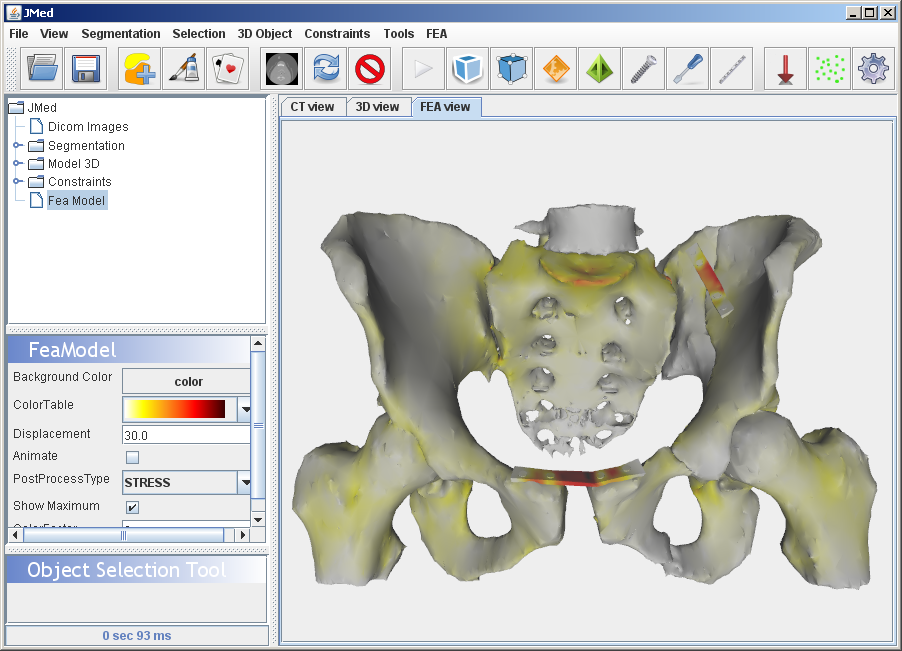Open the Segmentation menu
This screenshot has width=902, height=651.
point(120,34)
